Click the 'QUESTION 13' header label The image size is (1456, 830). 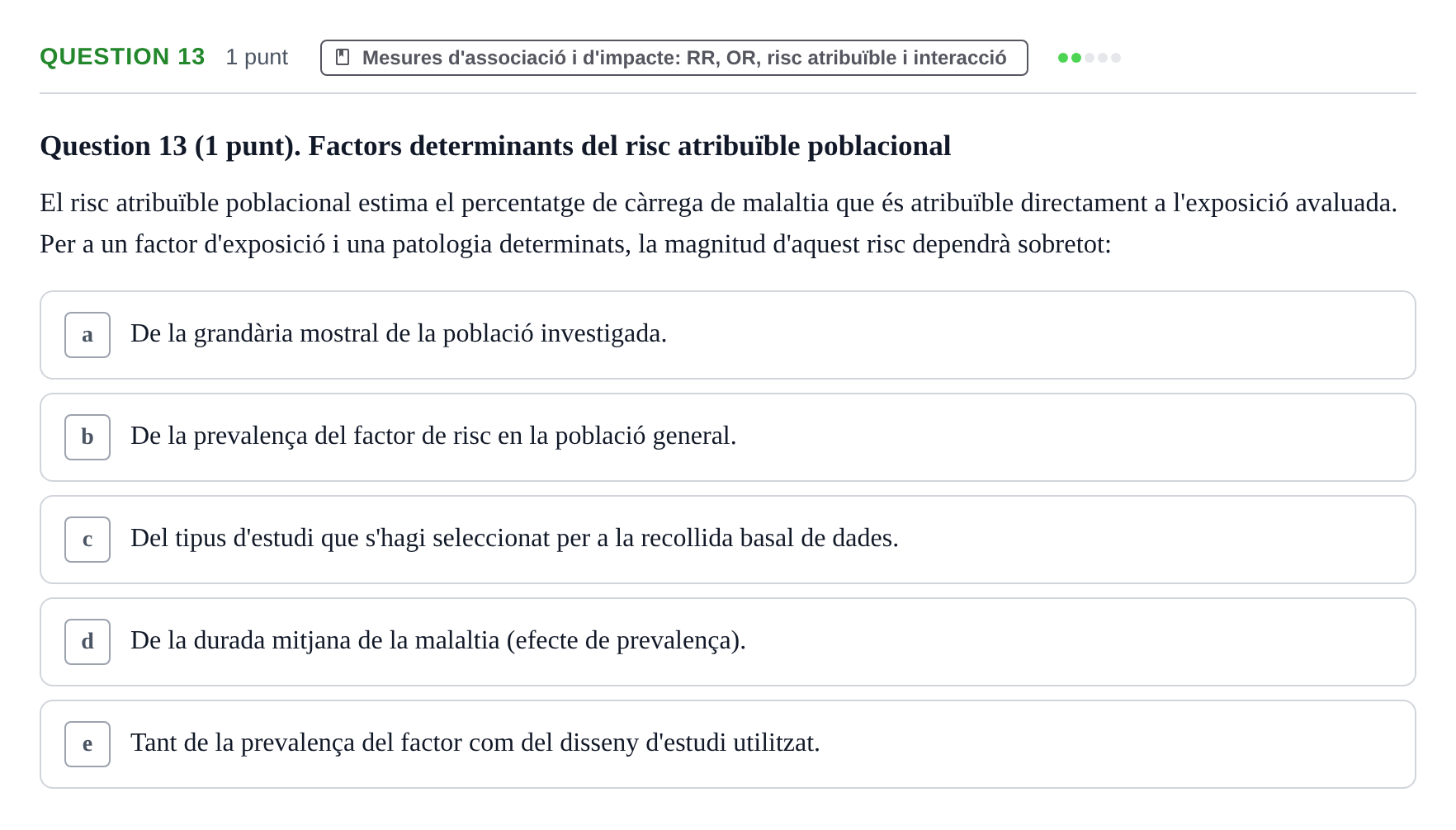coord(122,56)
